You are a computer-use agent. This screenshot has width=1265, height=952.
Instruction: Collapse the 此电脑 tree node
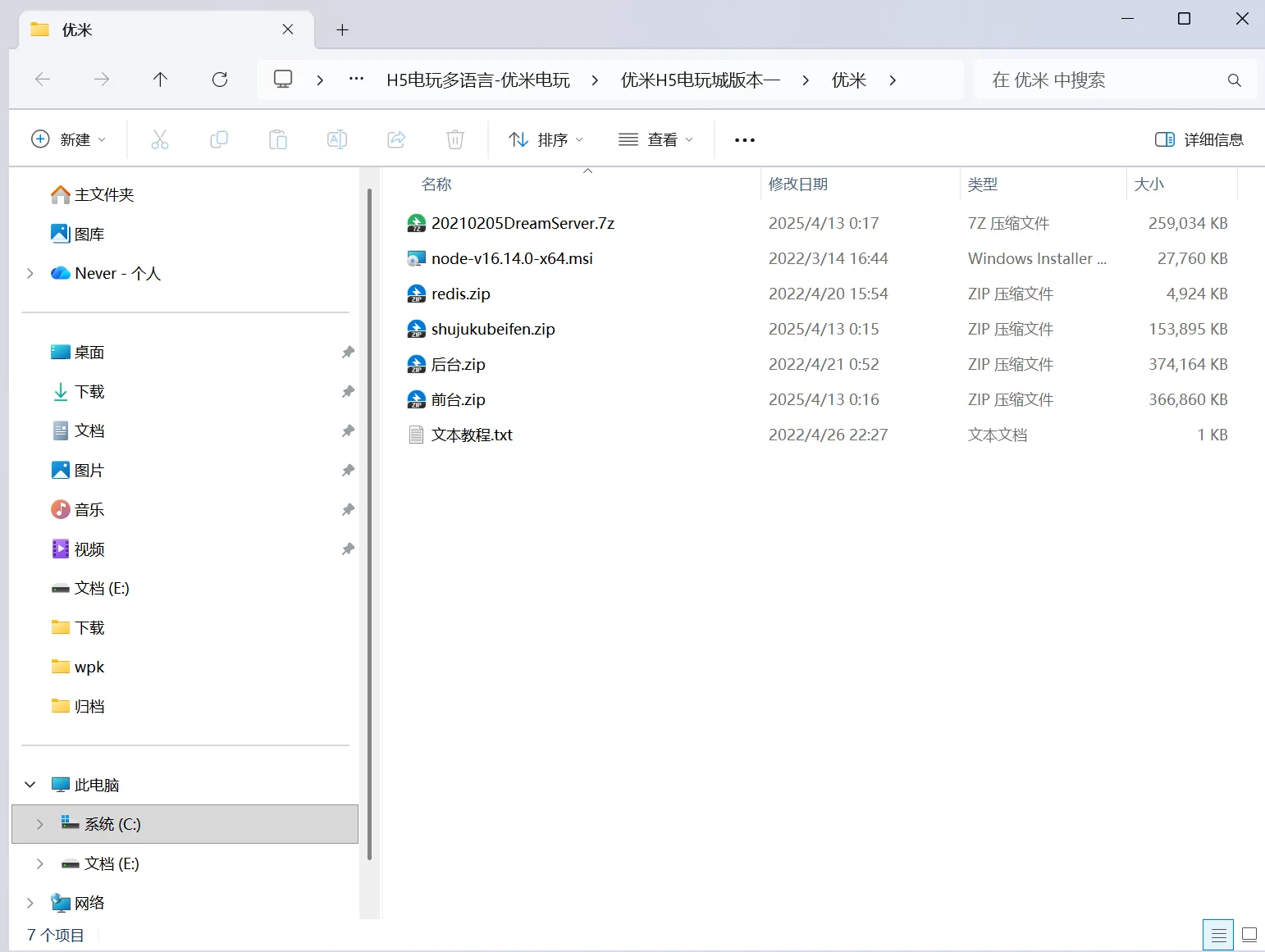[30, 785]
